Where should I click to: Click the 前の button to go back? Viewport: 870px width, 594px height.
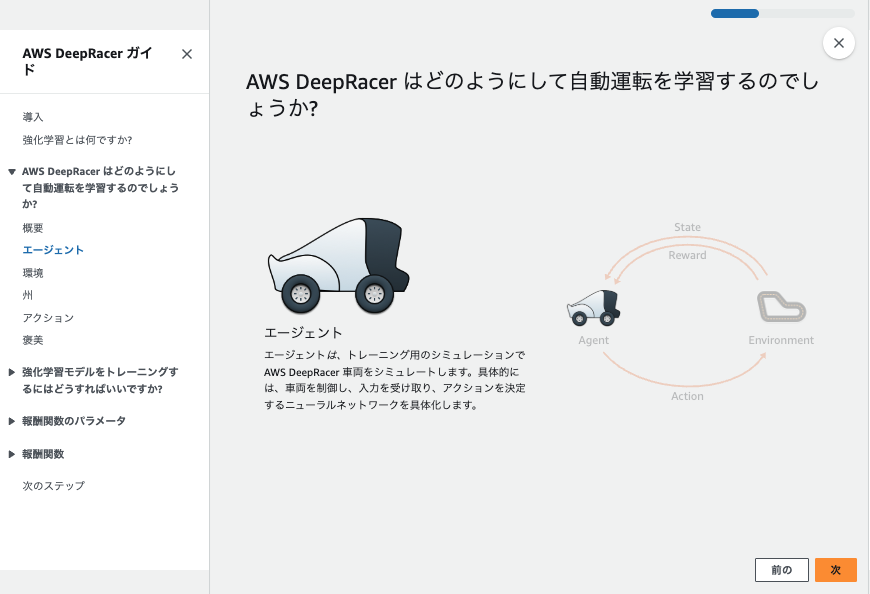pos(781,569)
